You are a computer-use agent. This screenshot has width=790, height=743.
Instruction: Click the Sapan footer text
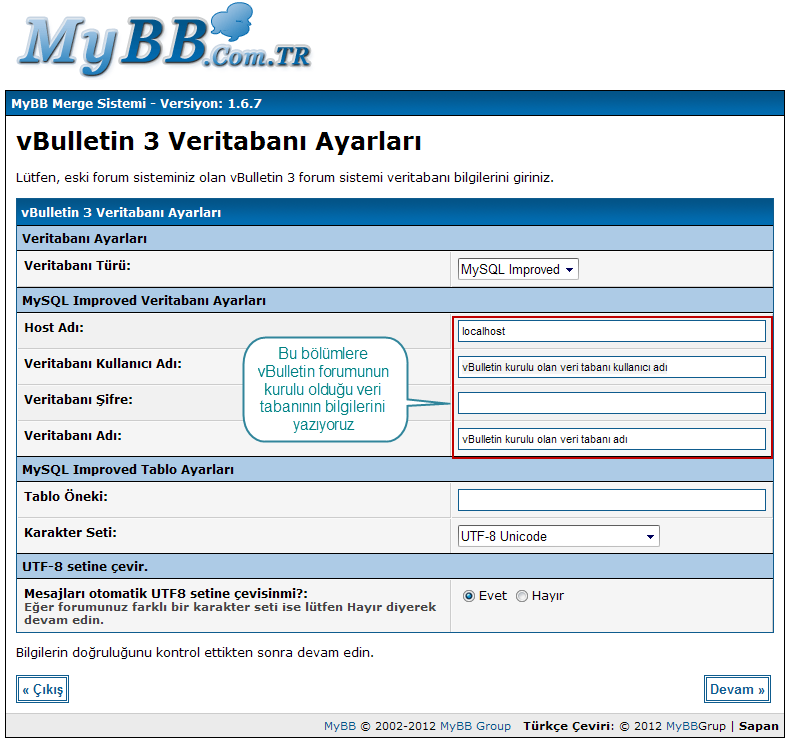pyautogui.click(x=758, y=726)
